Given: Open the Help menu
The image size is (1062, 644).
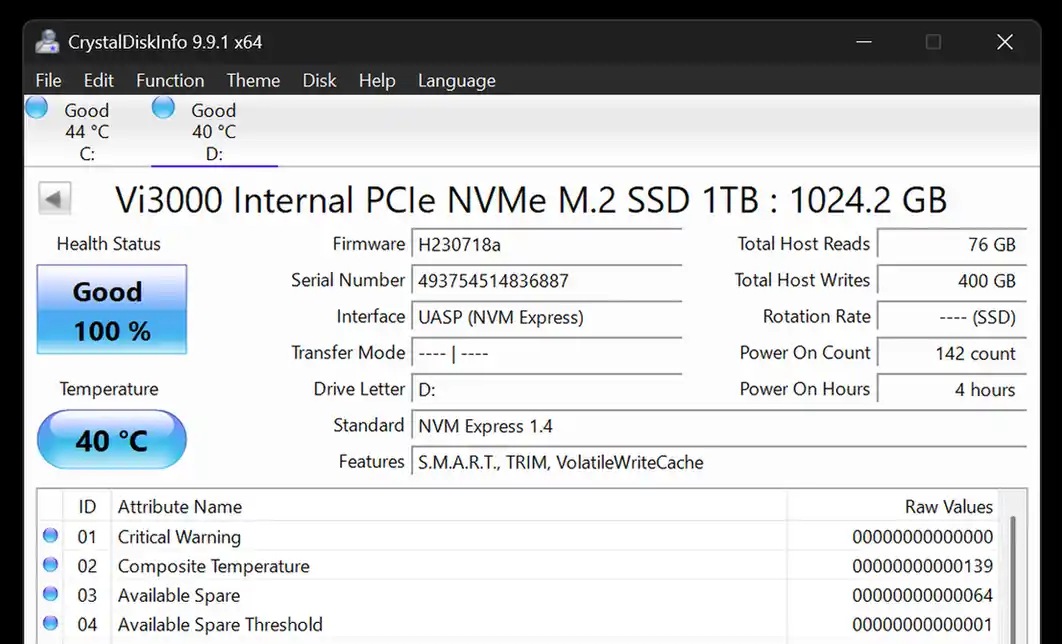Looking at the screenshot, I should (x=377, y=81).
